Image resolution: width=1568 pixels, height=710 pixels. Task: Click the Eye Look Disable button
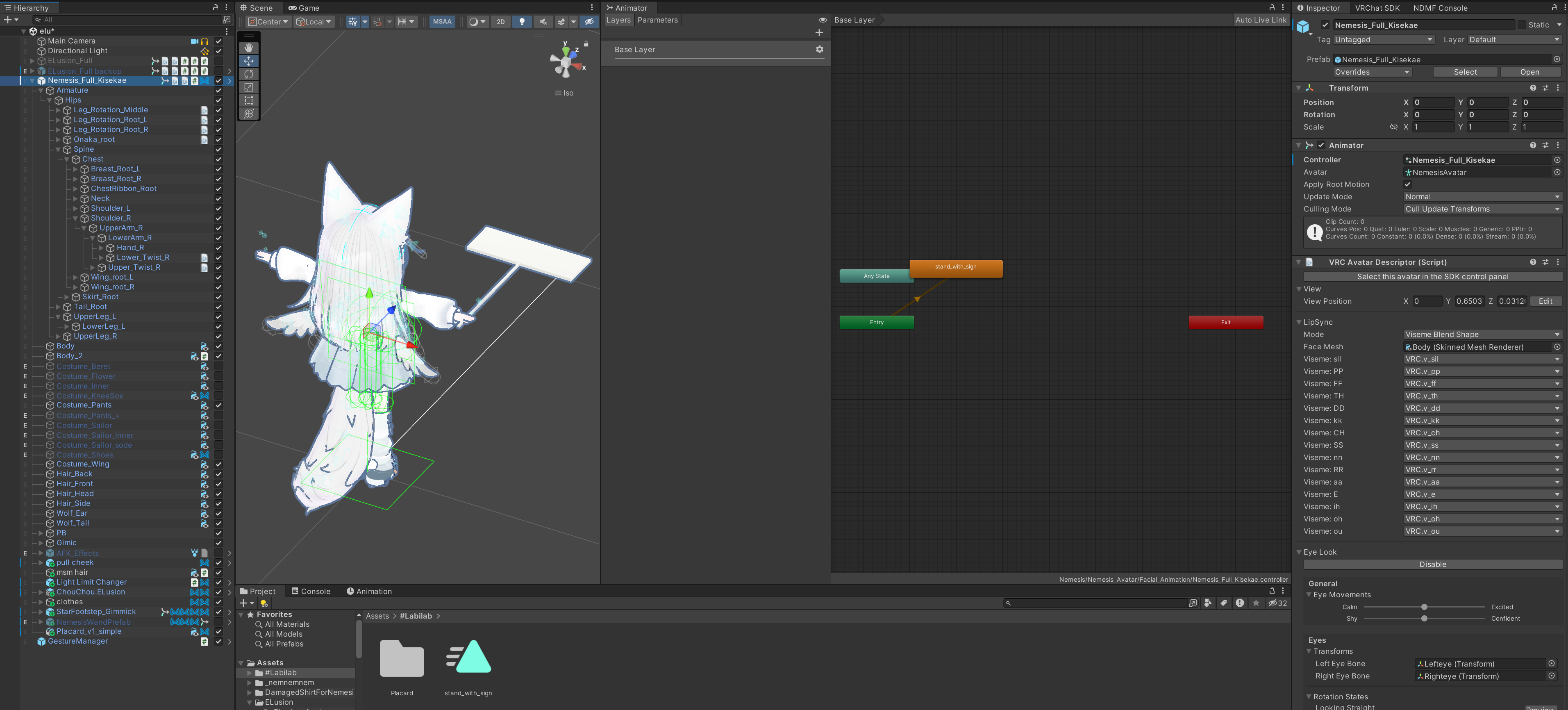coord(1432,564)
